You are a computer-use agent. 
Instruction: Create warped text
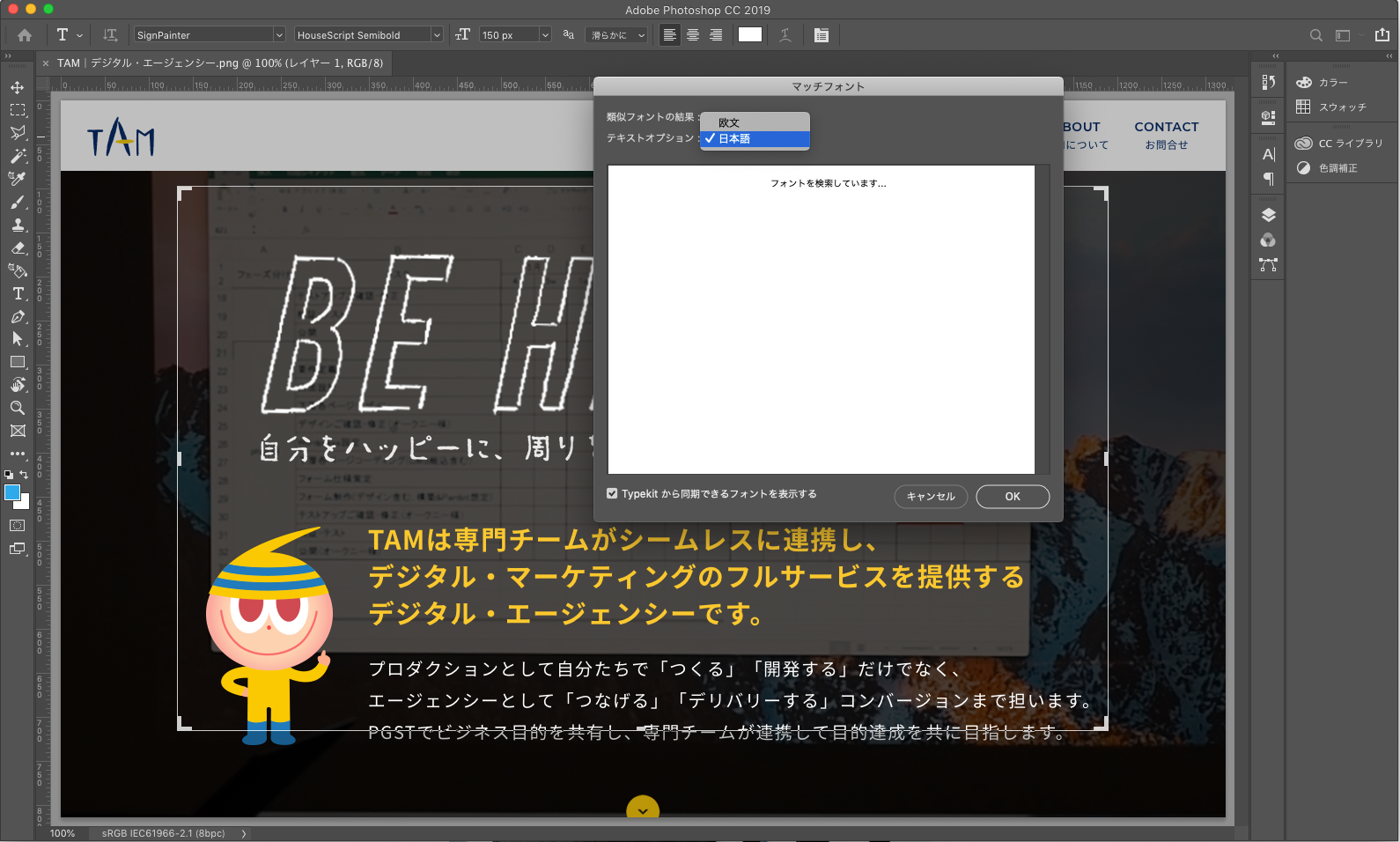pyautogui.click(x=785, y=35)
